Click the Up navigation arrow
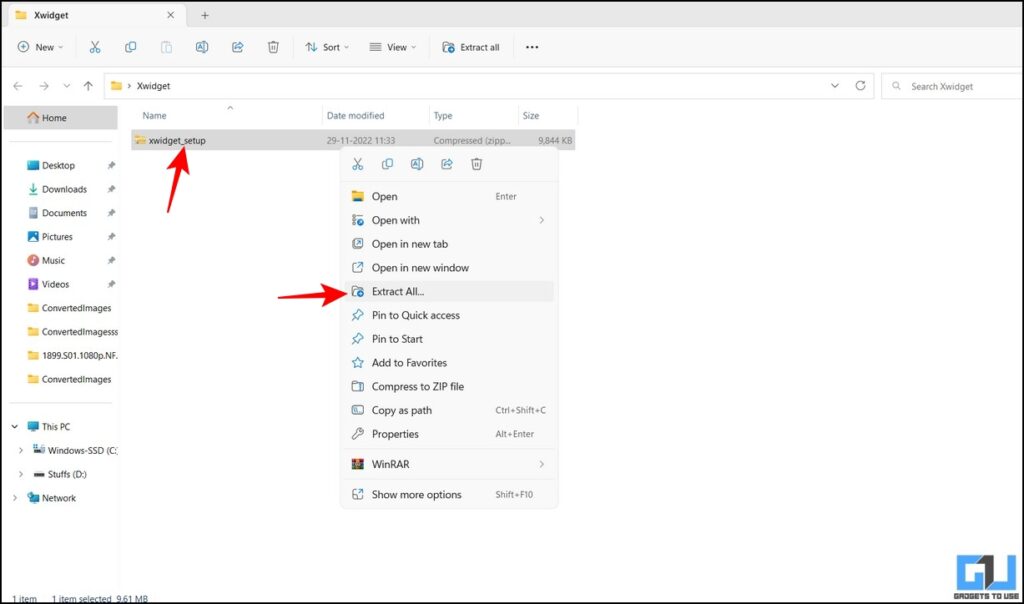1024x604 pixels. tap(88, 86)
